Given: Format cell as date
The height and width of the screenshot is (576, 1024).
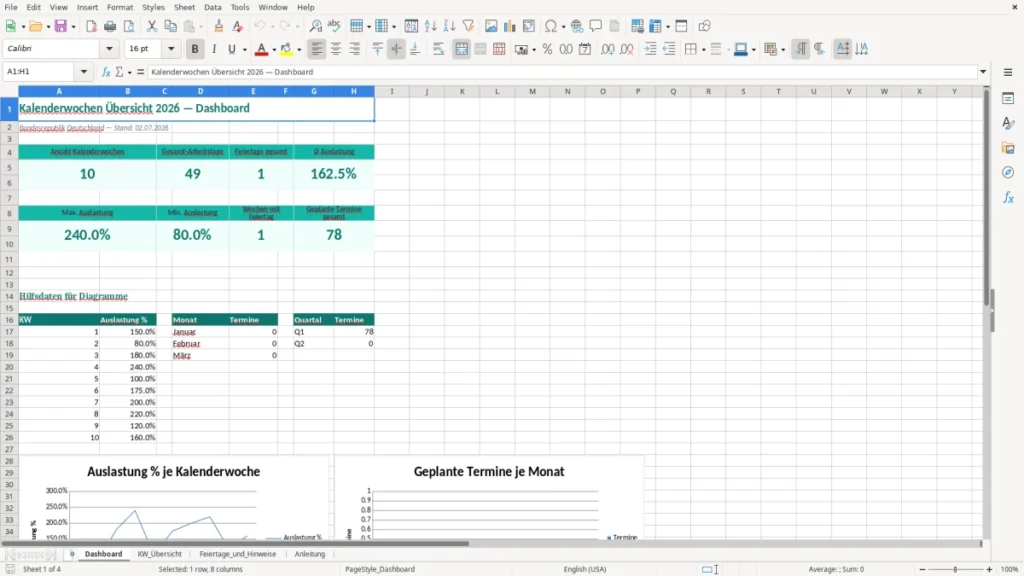Looking at the screenshot, I should [585, 49].
